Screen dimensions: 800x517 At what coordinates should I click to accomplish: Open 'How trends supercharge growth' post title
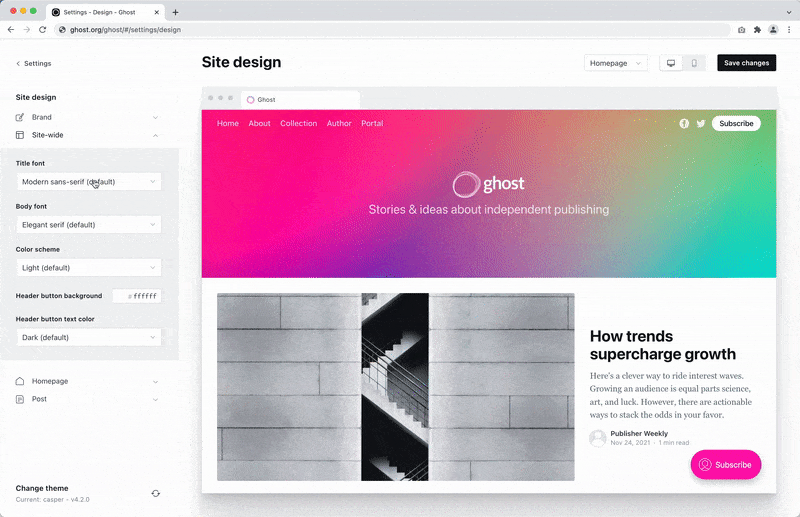click(663, 345)
